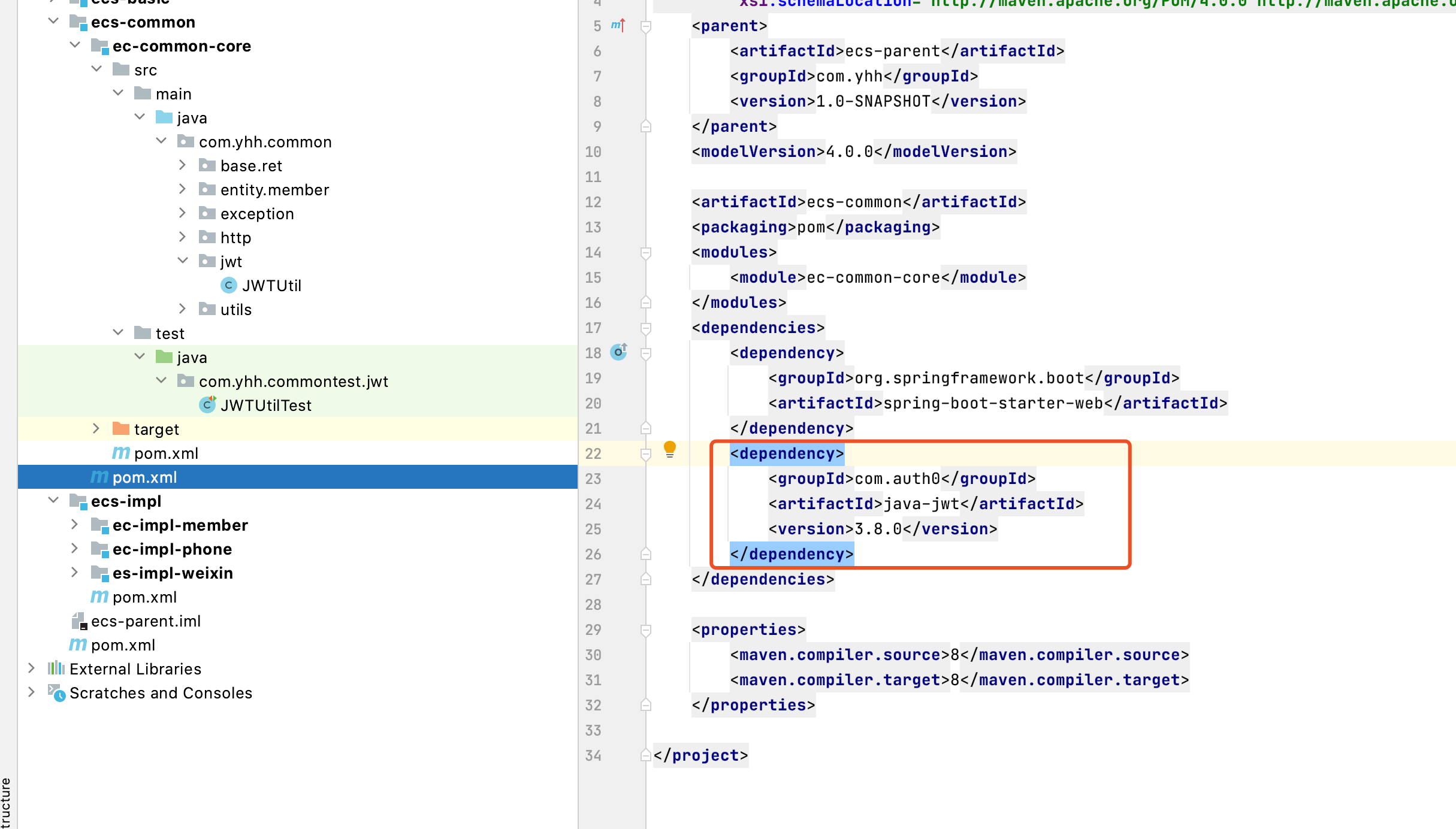Open the JWTUtil class file
The image size is (1456, 829).
(x=271, y=286)
